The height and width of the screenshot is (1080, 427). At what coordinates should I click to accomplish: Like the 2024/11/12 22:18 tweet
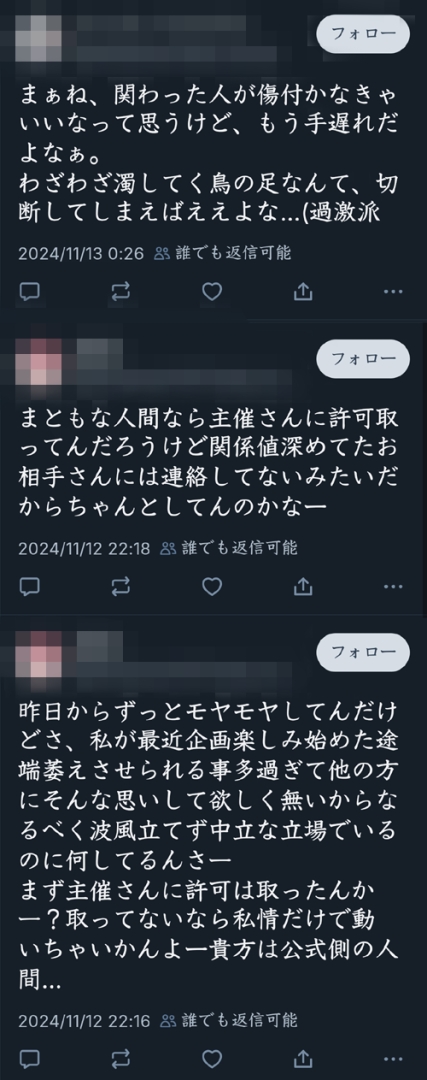click(211, 587)
